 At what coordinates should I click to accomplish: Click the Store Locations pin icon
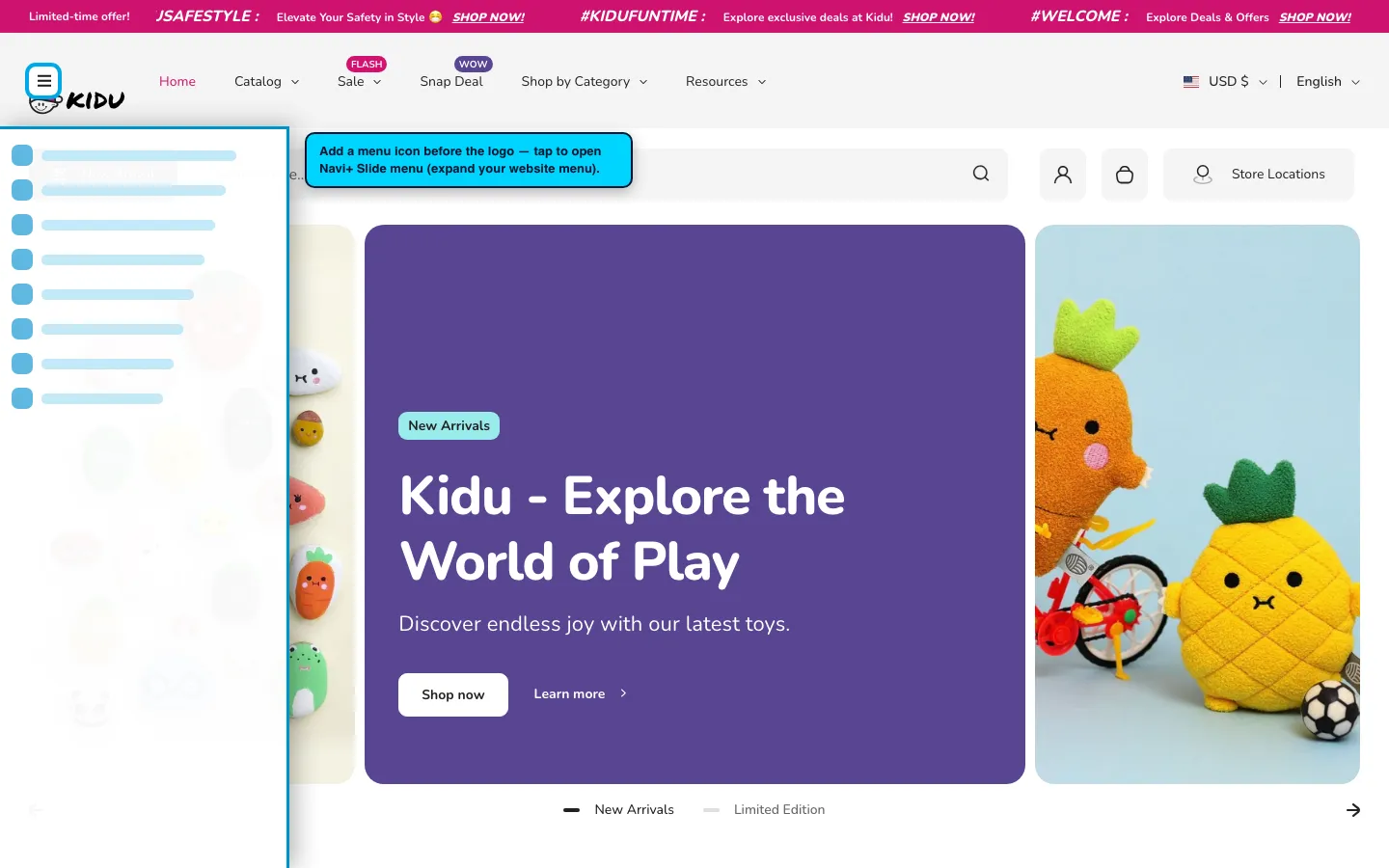pos(1203,175)
